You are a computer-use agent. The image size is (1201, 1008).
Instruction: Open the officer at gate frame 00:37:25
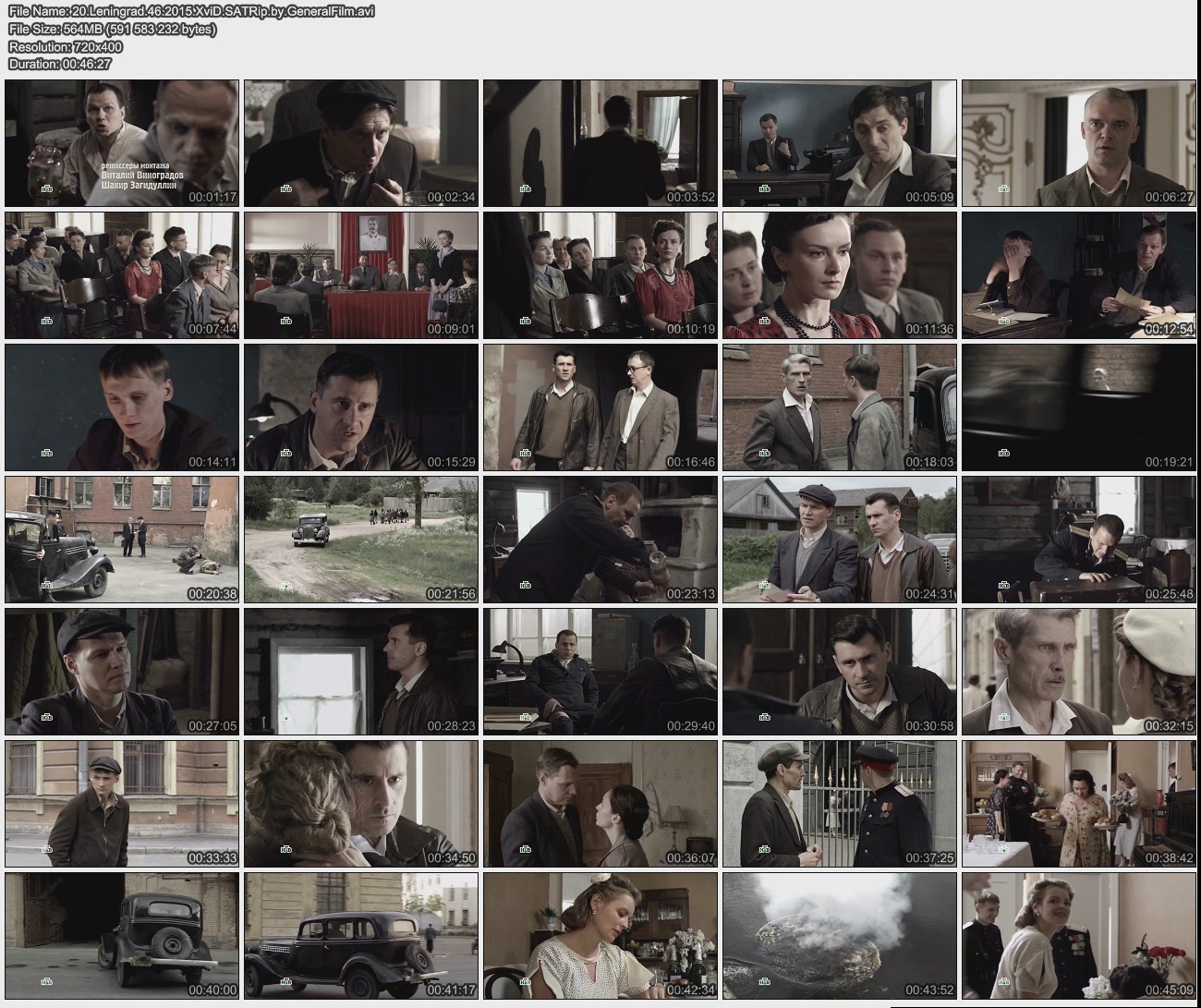839,804
